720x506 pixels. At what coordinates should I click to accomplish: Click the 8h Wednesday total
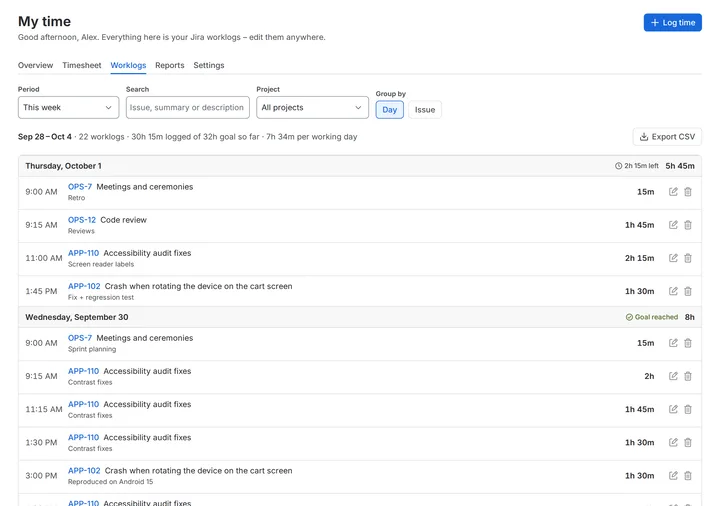[690, 317]
